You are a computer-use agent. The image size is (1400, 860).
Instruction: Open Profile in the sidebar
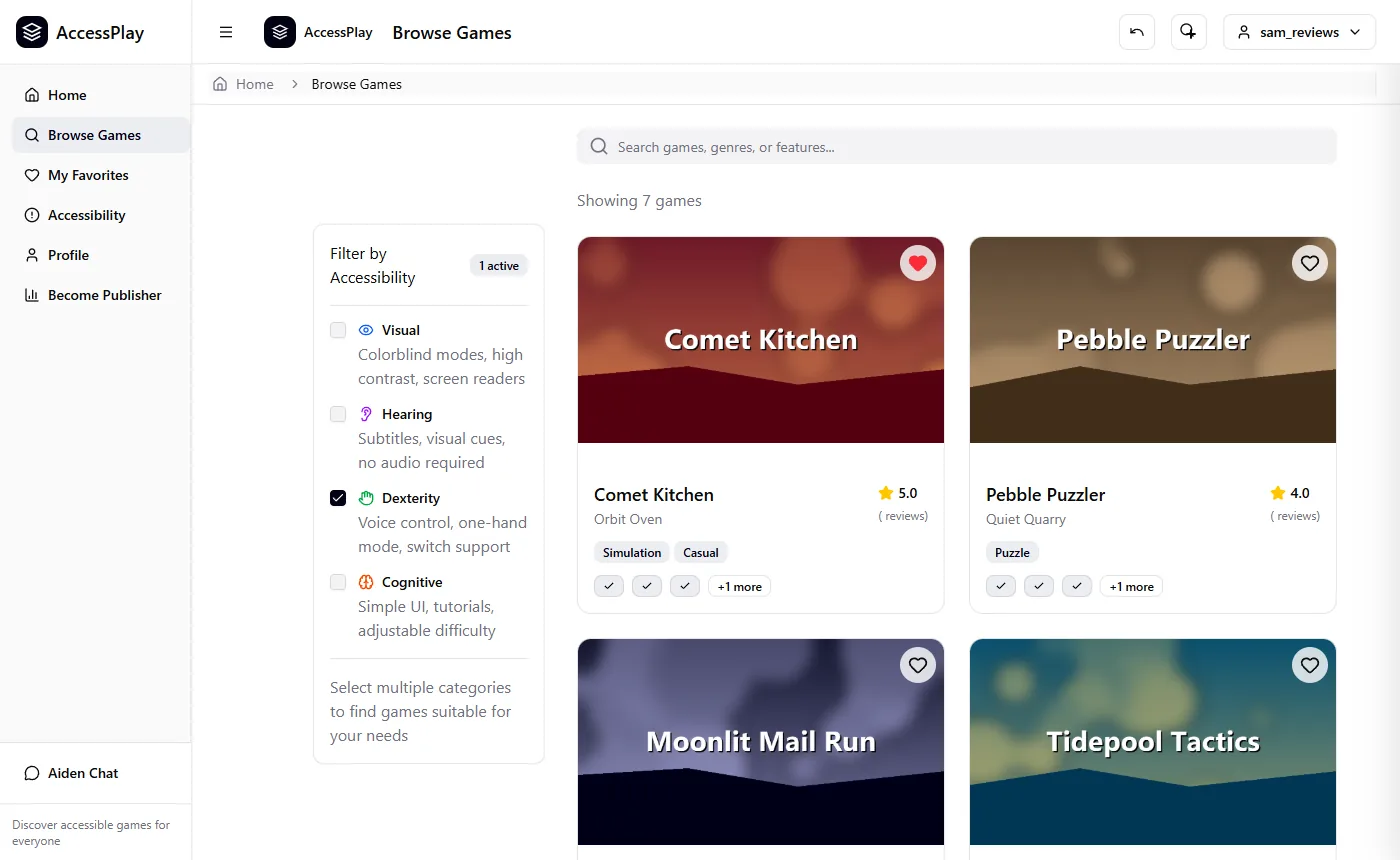tap(100, 255)
